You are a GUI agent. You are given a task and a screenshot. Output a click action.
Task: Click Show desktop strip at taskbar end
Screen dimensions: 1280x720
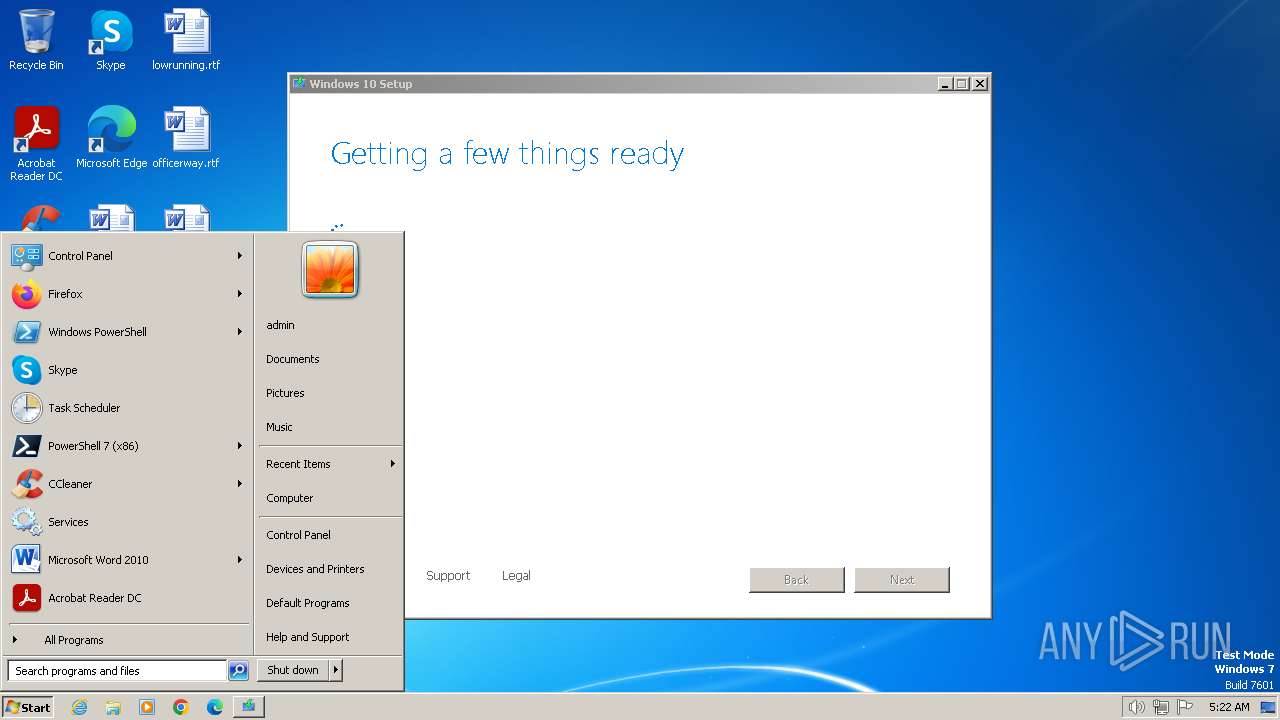point(1268,707)
